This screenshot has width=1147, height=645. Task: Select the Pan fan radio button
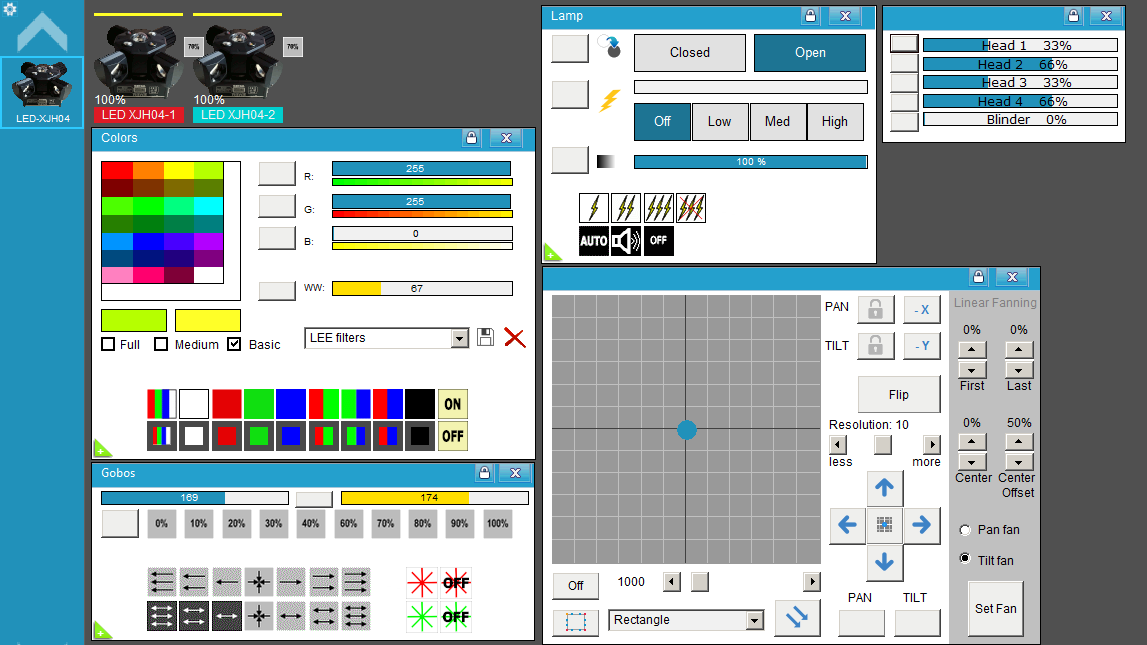click(x=965, y=529)
